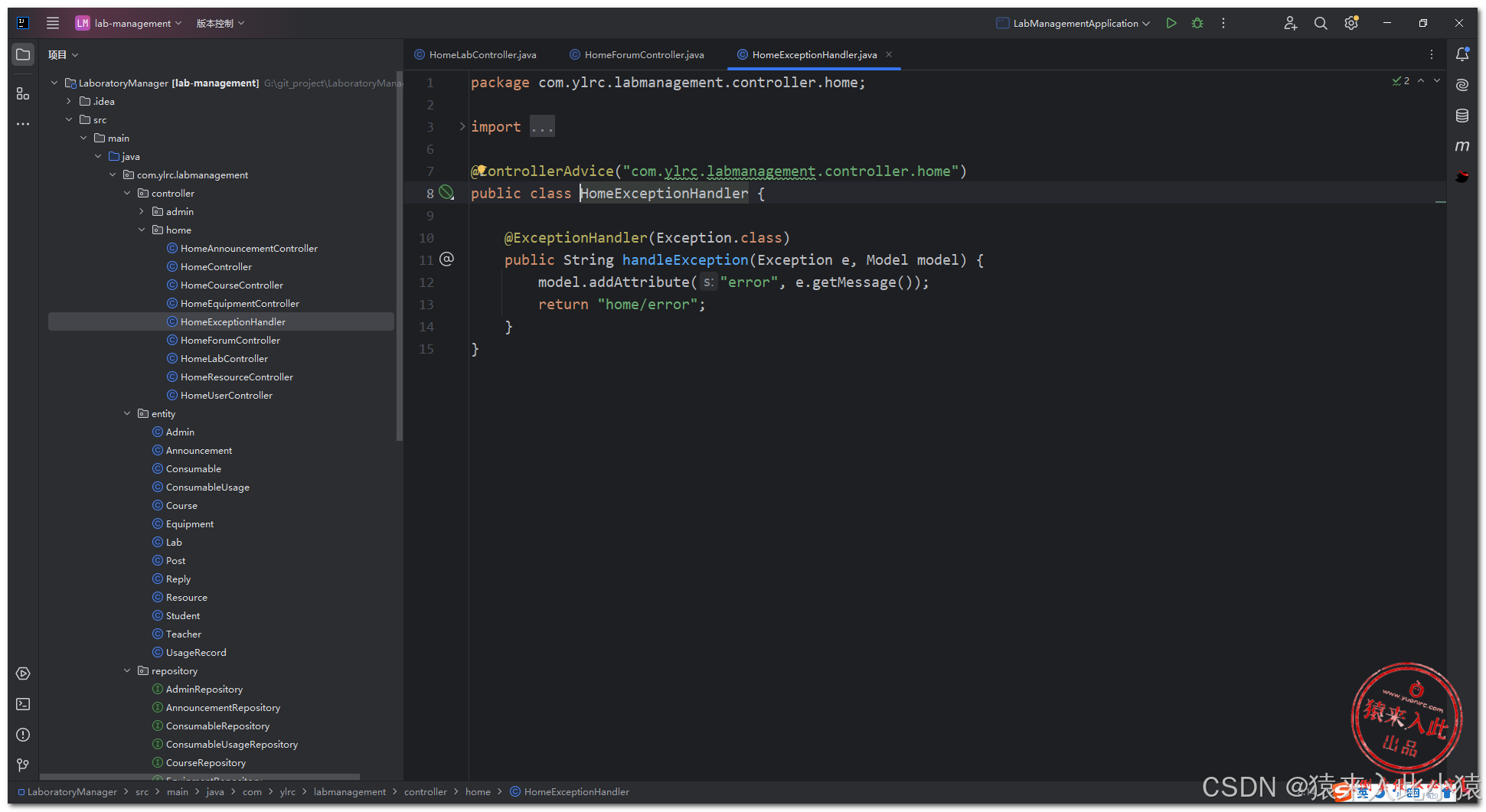
Task: Unfold the import block
Action: coord(462,126)
